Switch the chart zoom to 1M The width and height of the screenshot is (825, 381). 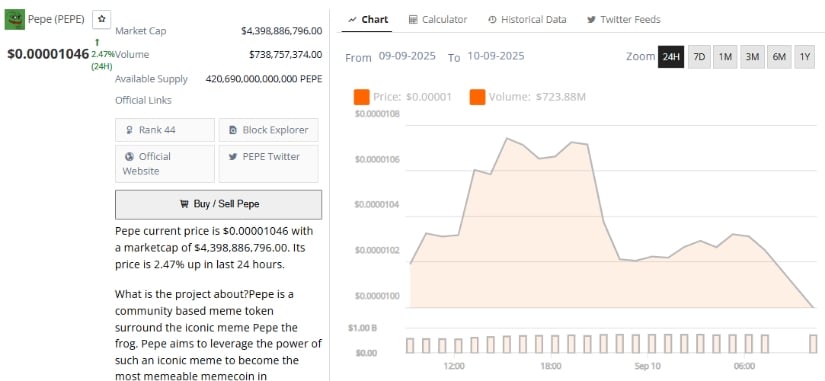726,56
